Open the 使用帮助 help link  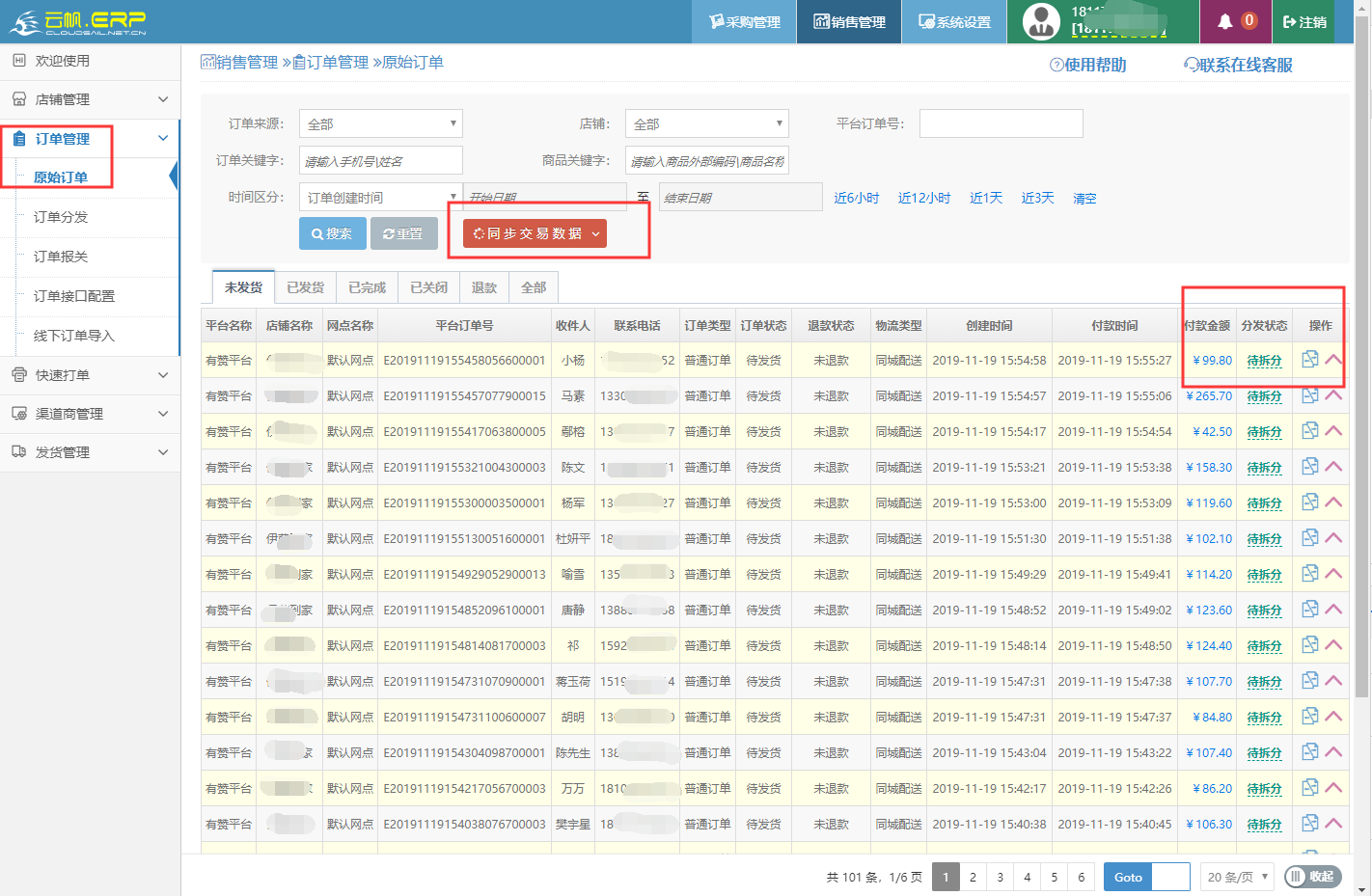[x=1088, y=65]
